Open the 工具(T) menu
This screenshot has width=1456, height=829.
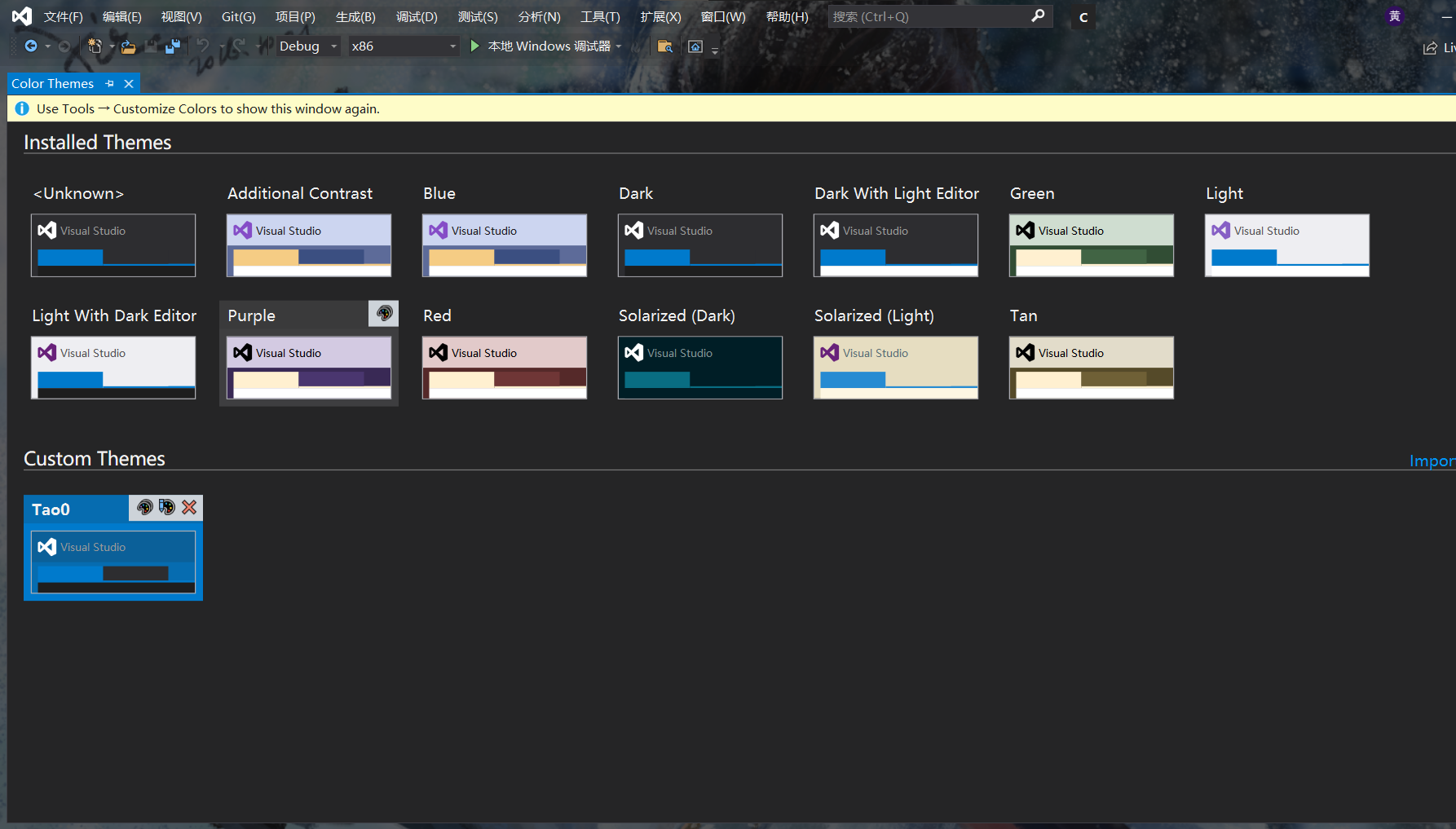click(600, 16)
